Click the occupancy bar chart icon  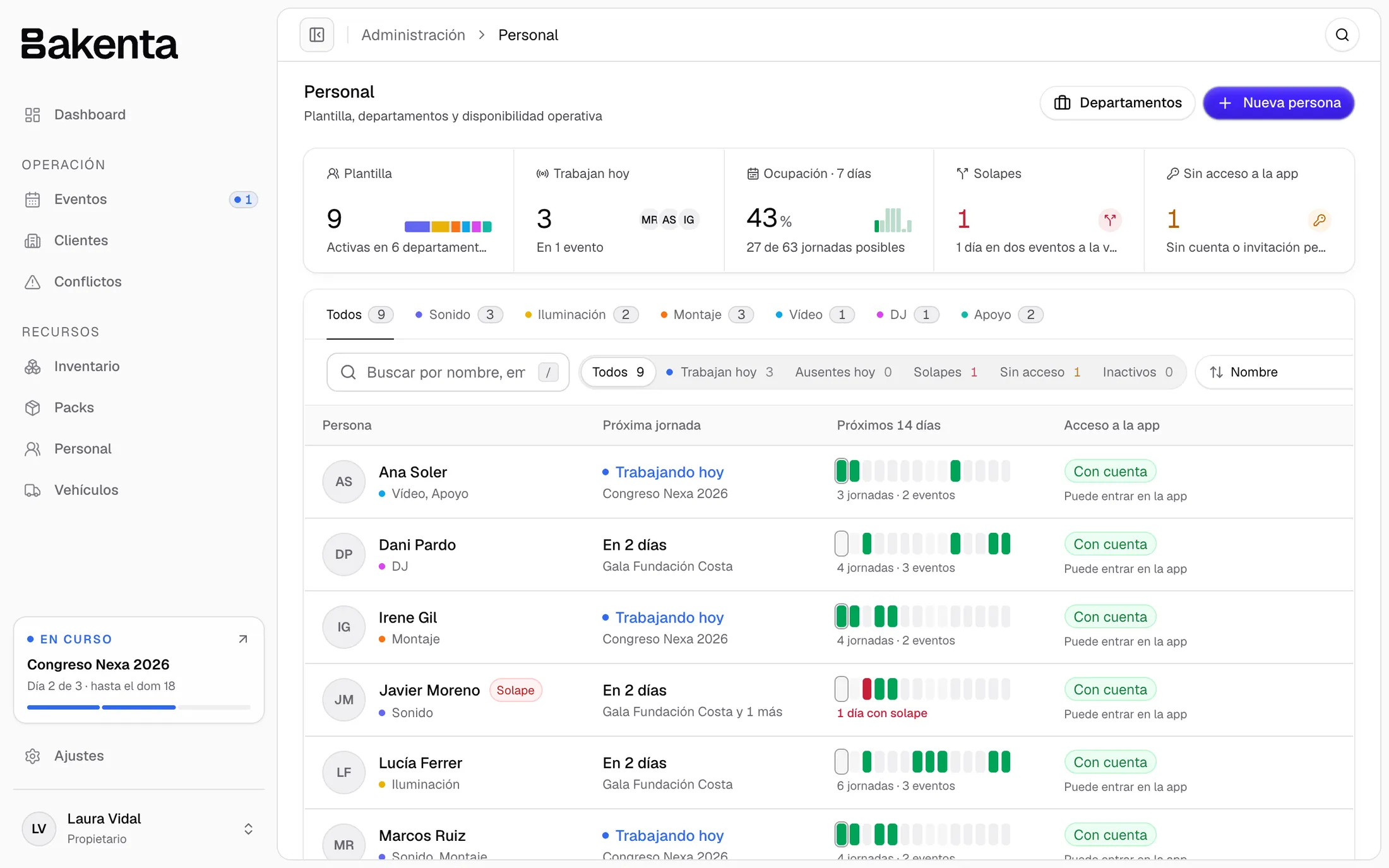[893, 220]
